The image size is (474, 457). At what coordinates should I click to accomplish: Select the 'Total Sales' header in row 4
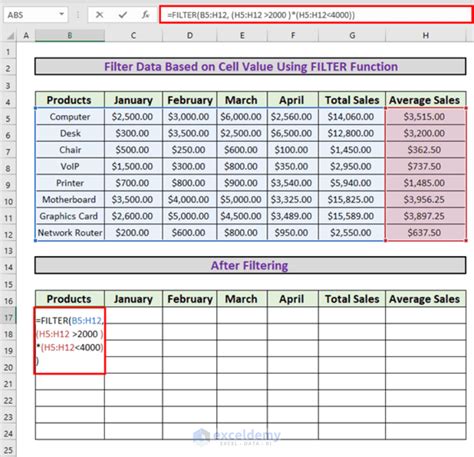352,100
